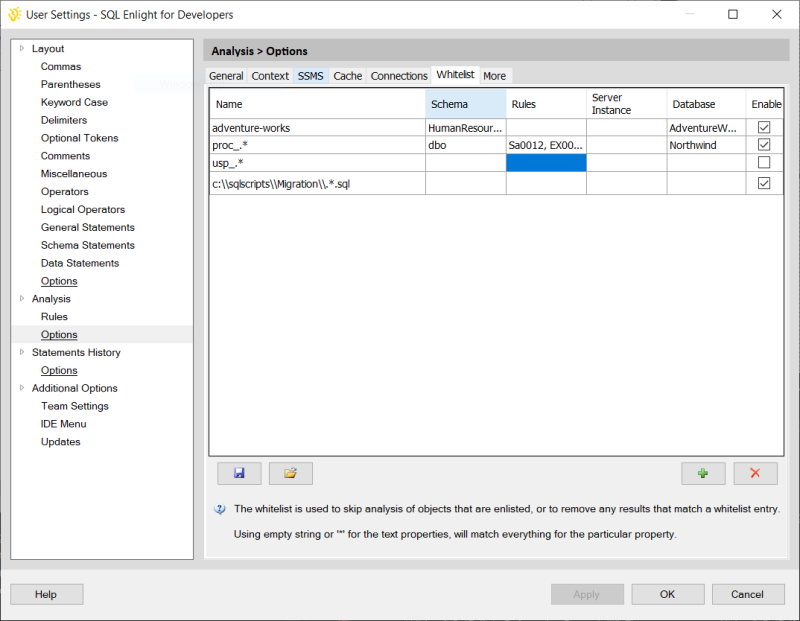Screen dimensions: 800x621
Task: Open General Statements settings
Action: pyautogui.click(x=88, y=227)
